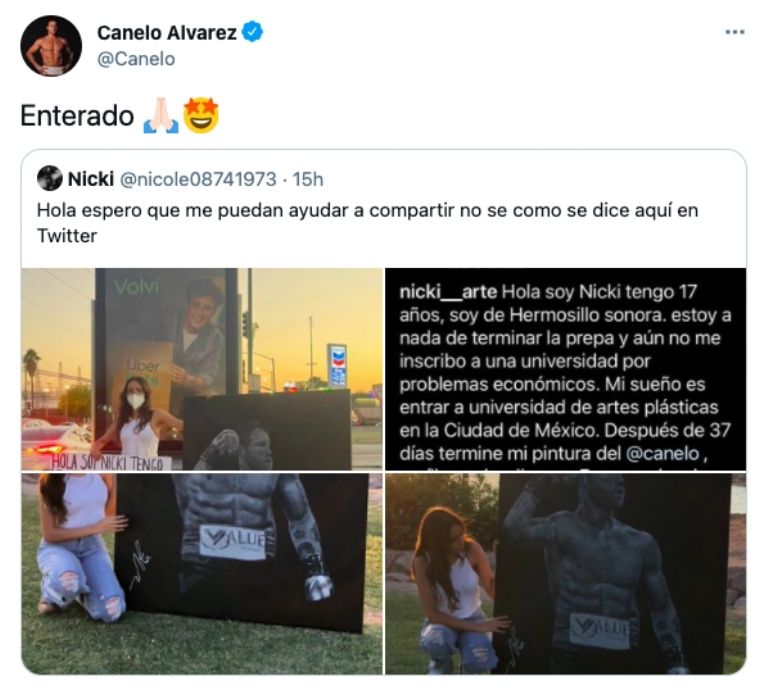Click the Canelo Alvarez display name
Image resolution: width=768 pixels, height=694 pixels.
point(167,33)
